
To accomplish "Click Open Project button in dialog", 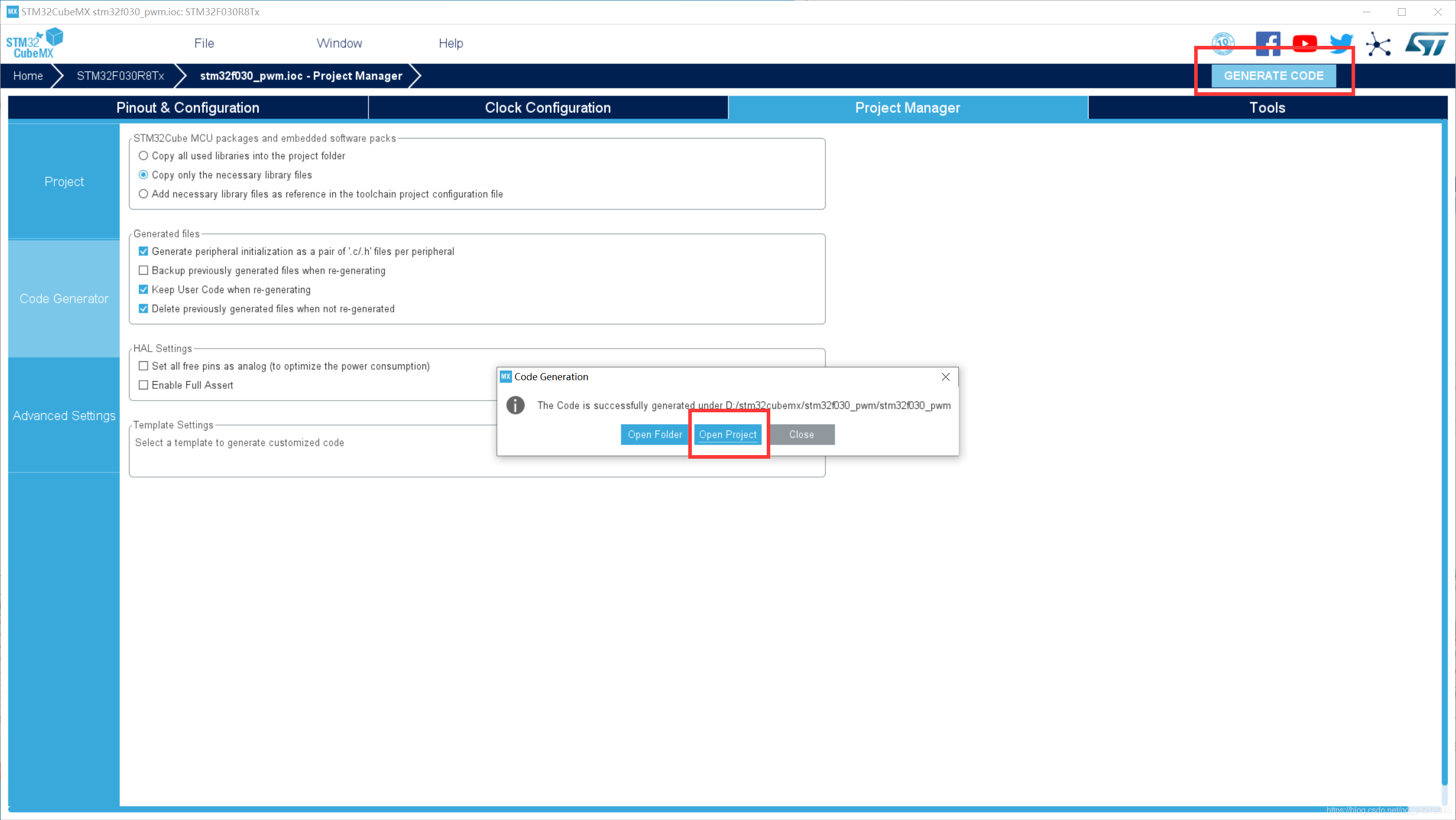I will tap(728, 434).
